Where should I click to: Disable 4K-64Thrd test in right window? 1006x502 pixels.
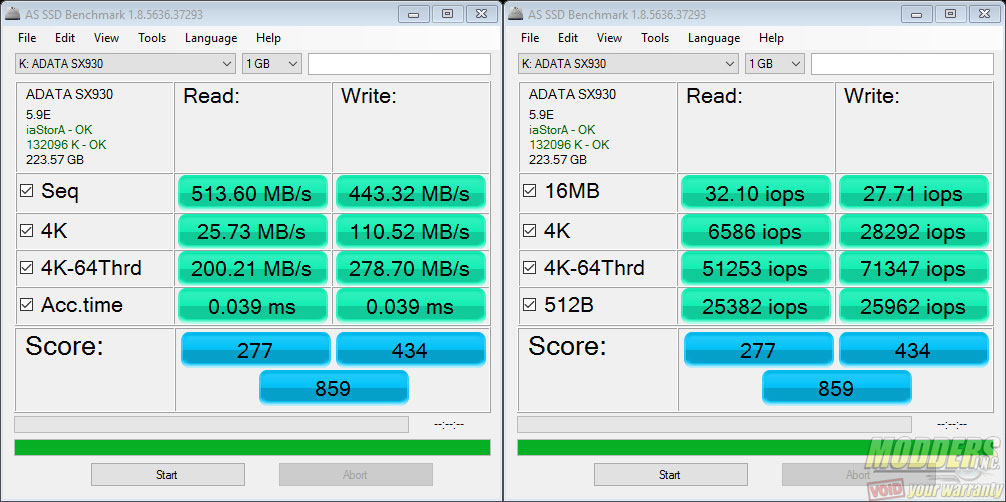tap(529, 268)
